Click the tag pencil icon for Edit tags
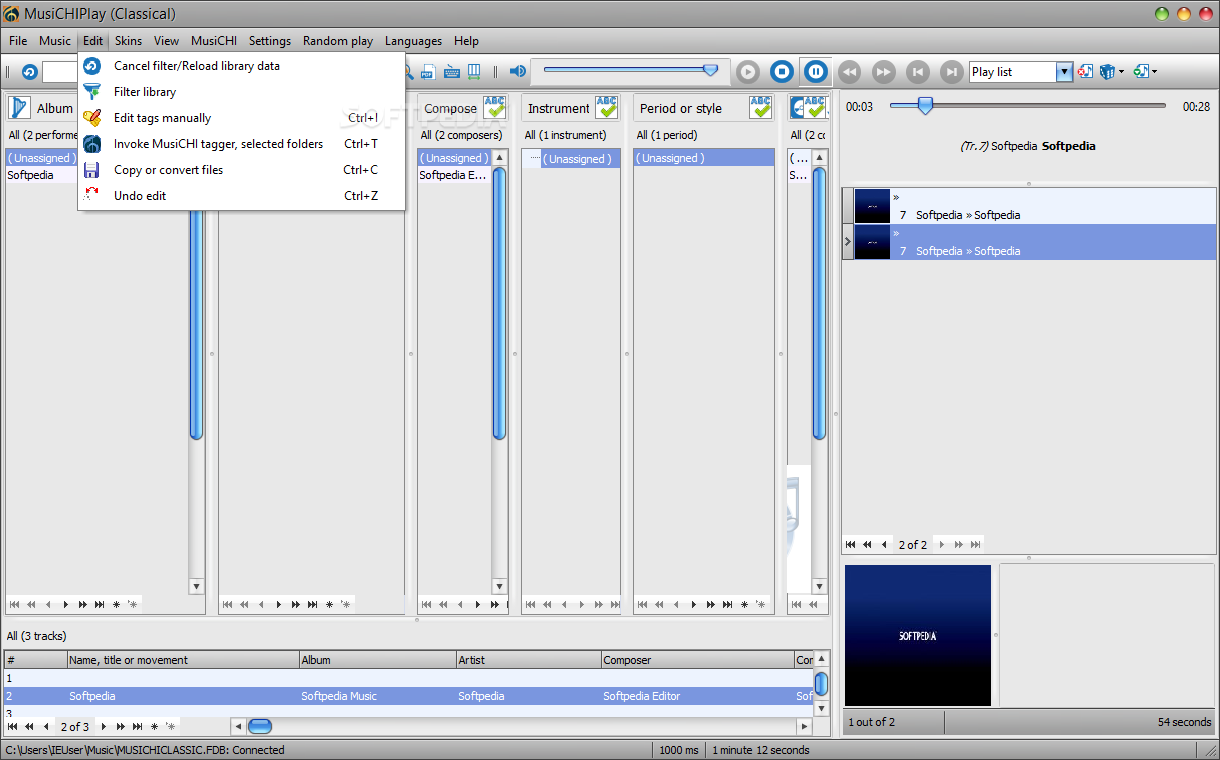Screen dimensions: 1220x760 click(92, 118)
